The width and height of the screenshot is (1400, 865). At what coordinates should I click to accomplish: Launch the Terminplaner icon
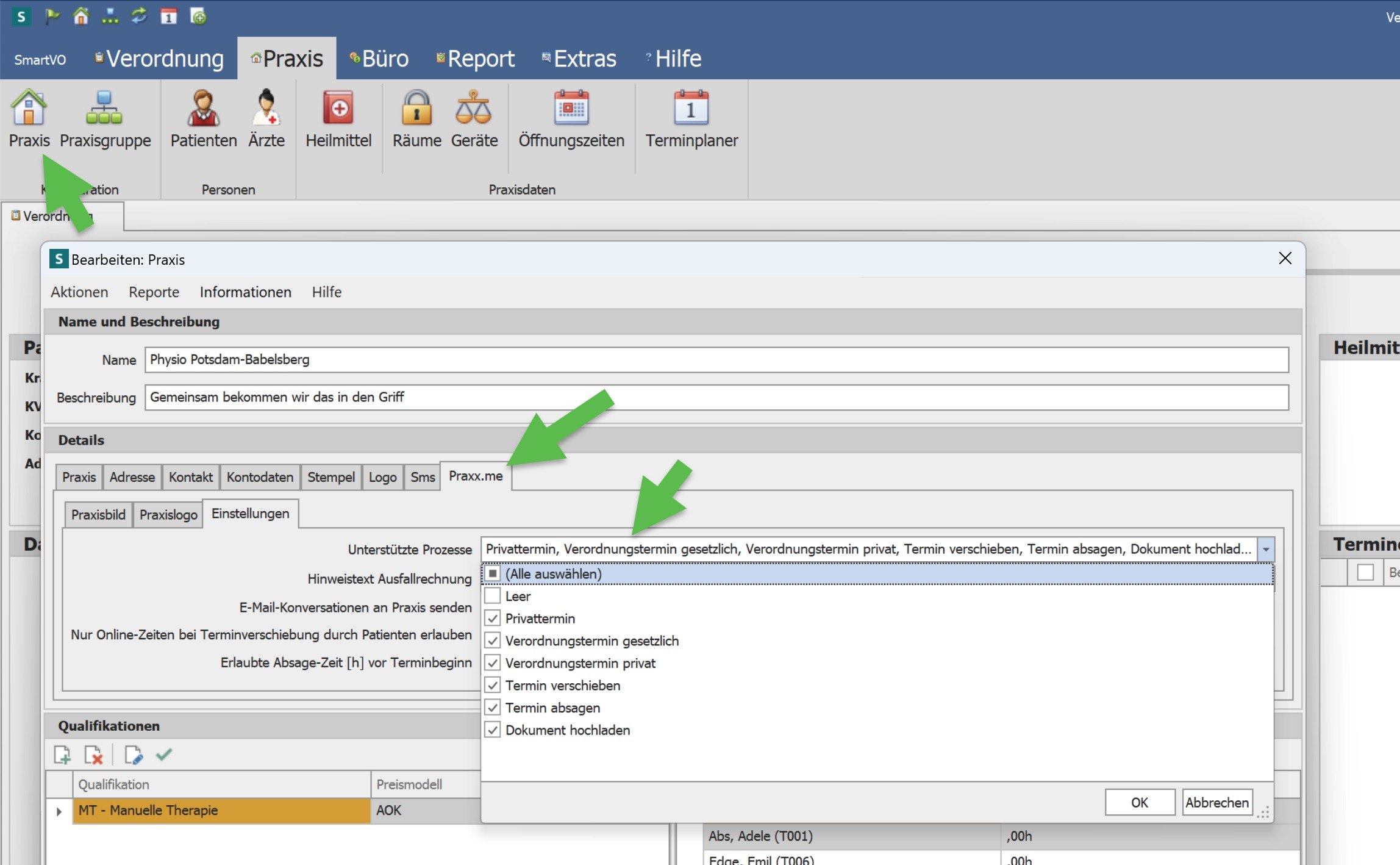pyautogui.click(x=691, y=109)
